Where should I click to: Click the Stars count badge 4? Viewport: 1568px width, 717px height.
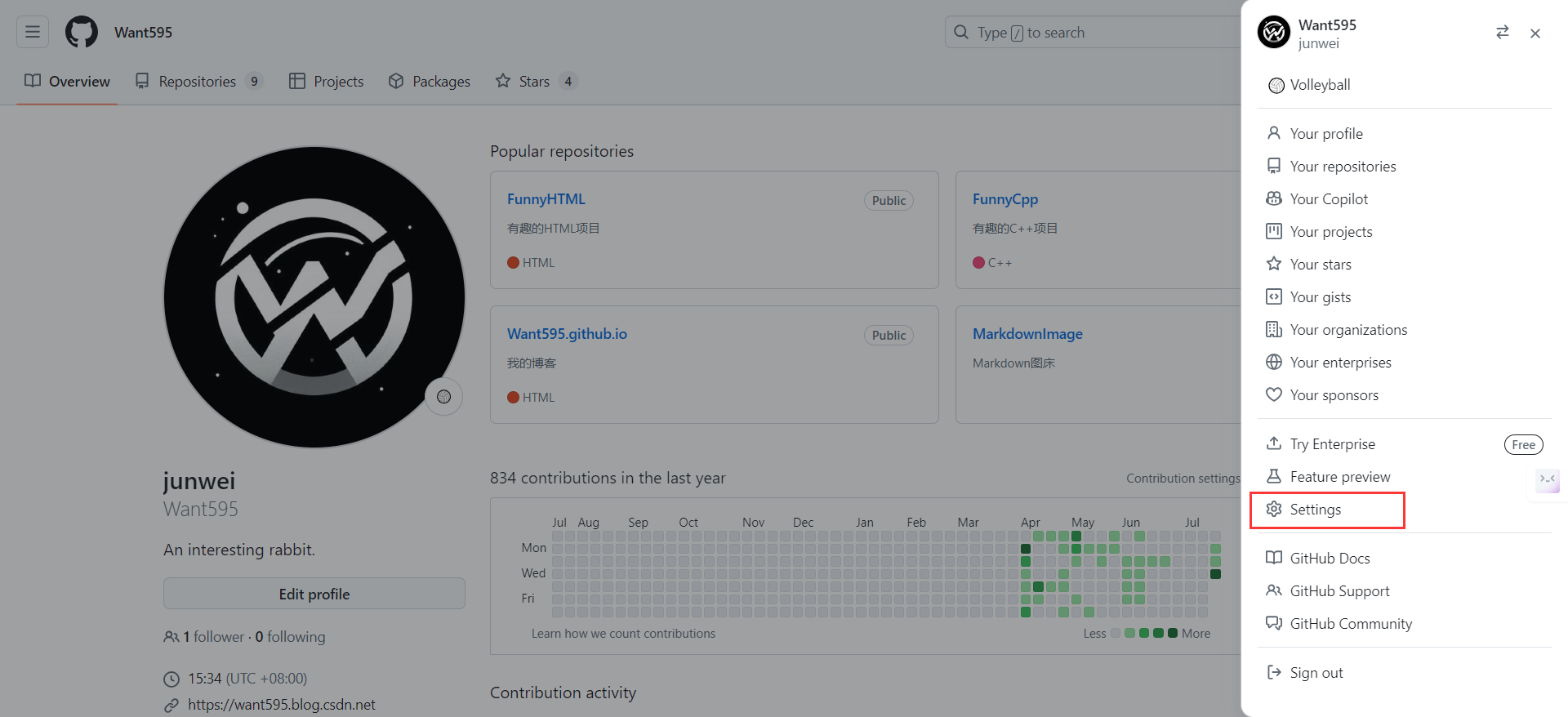[568, 81]
